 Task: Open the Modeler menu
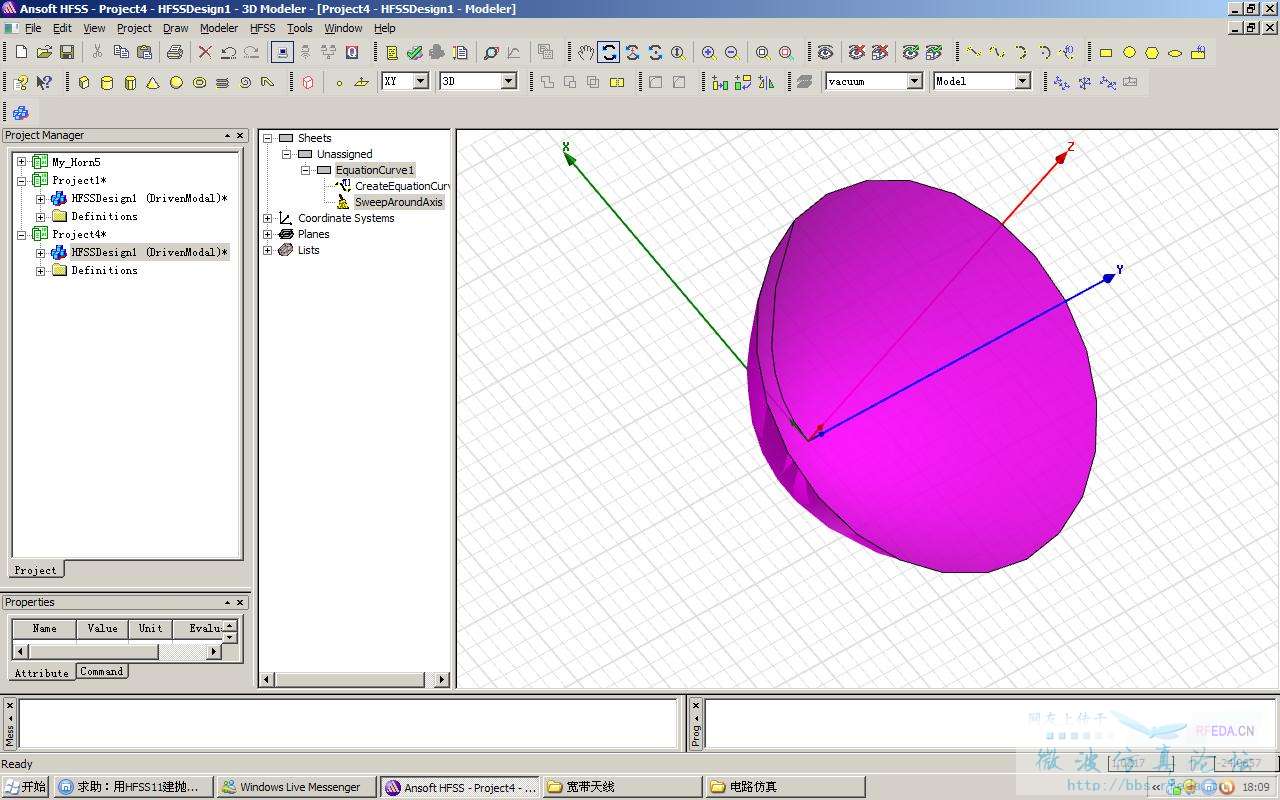click(x=219, y=28)
